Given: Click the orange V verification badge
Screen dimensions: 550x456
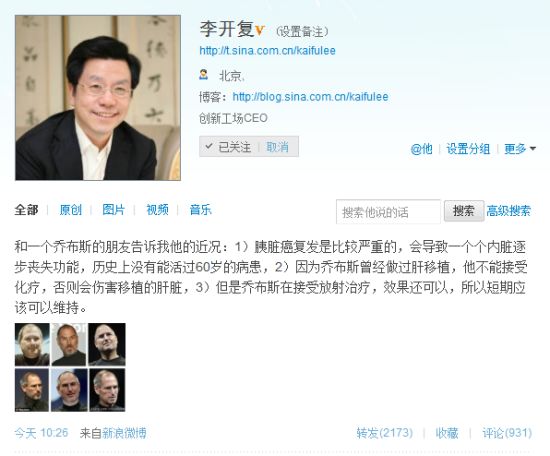Looking at the screenshot, I should click(x=260, y=30).
